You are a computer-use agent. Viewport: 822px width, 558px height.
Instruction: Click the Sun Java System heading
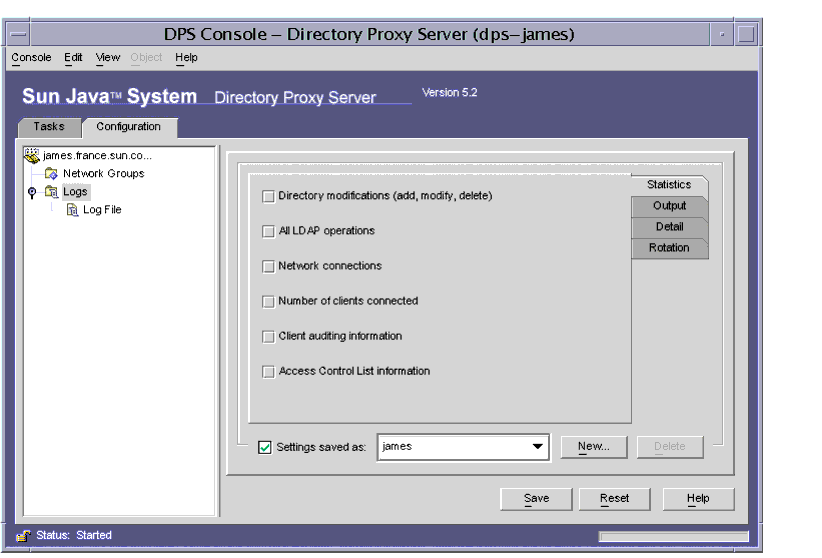[110, 96]
